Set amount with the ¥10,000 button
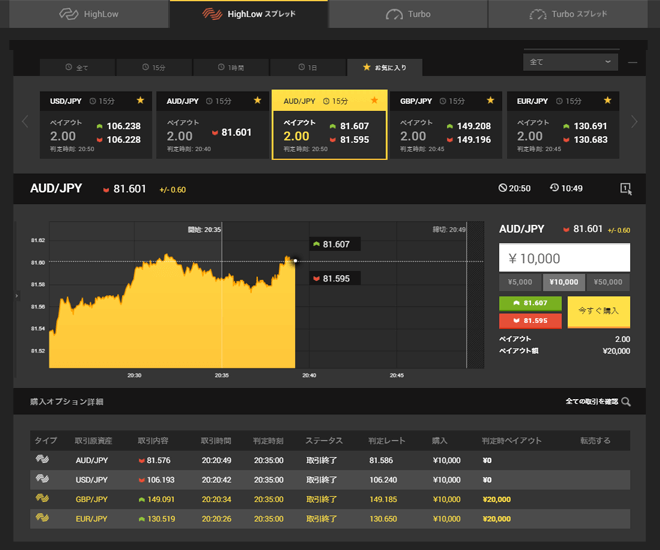 click(564, 282)
